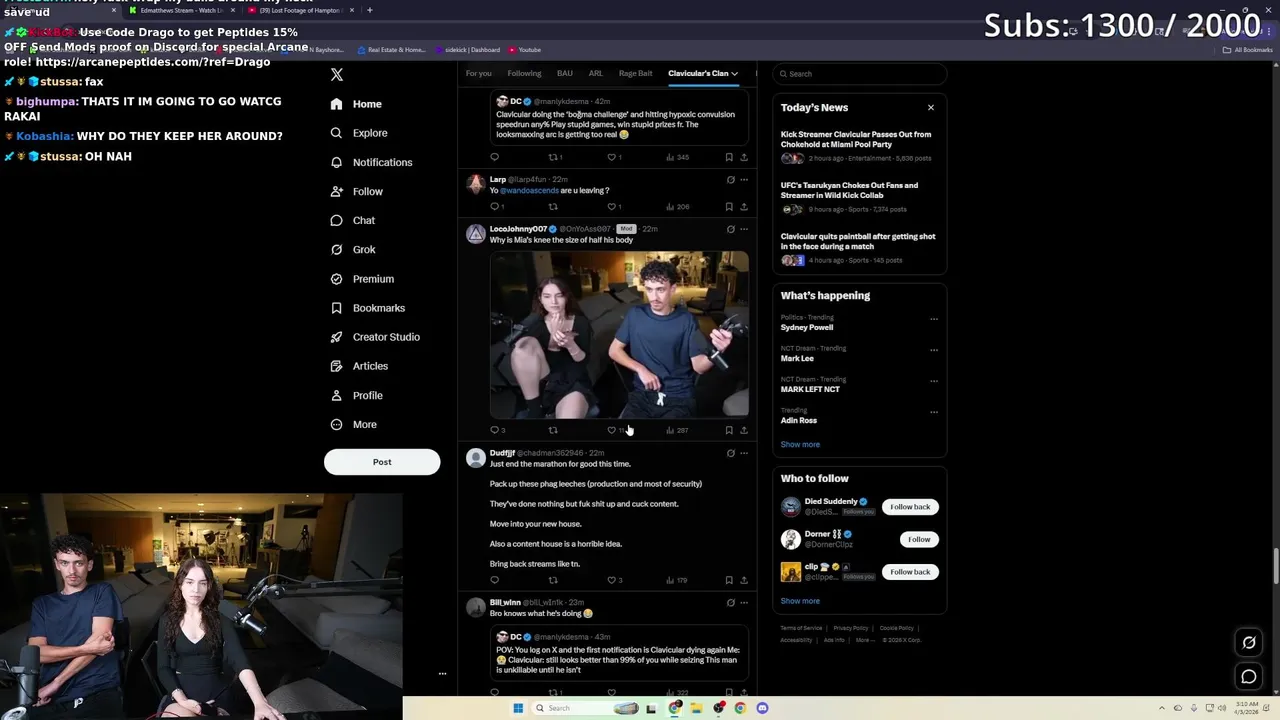
Task: Switch to ARL tab
Action: click(x=596, y=73)
